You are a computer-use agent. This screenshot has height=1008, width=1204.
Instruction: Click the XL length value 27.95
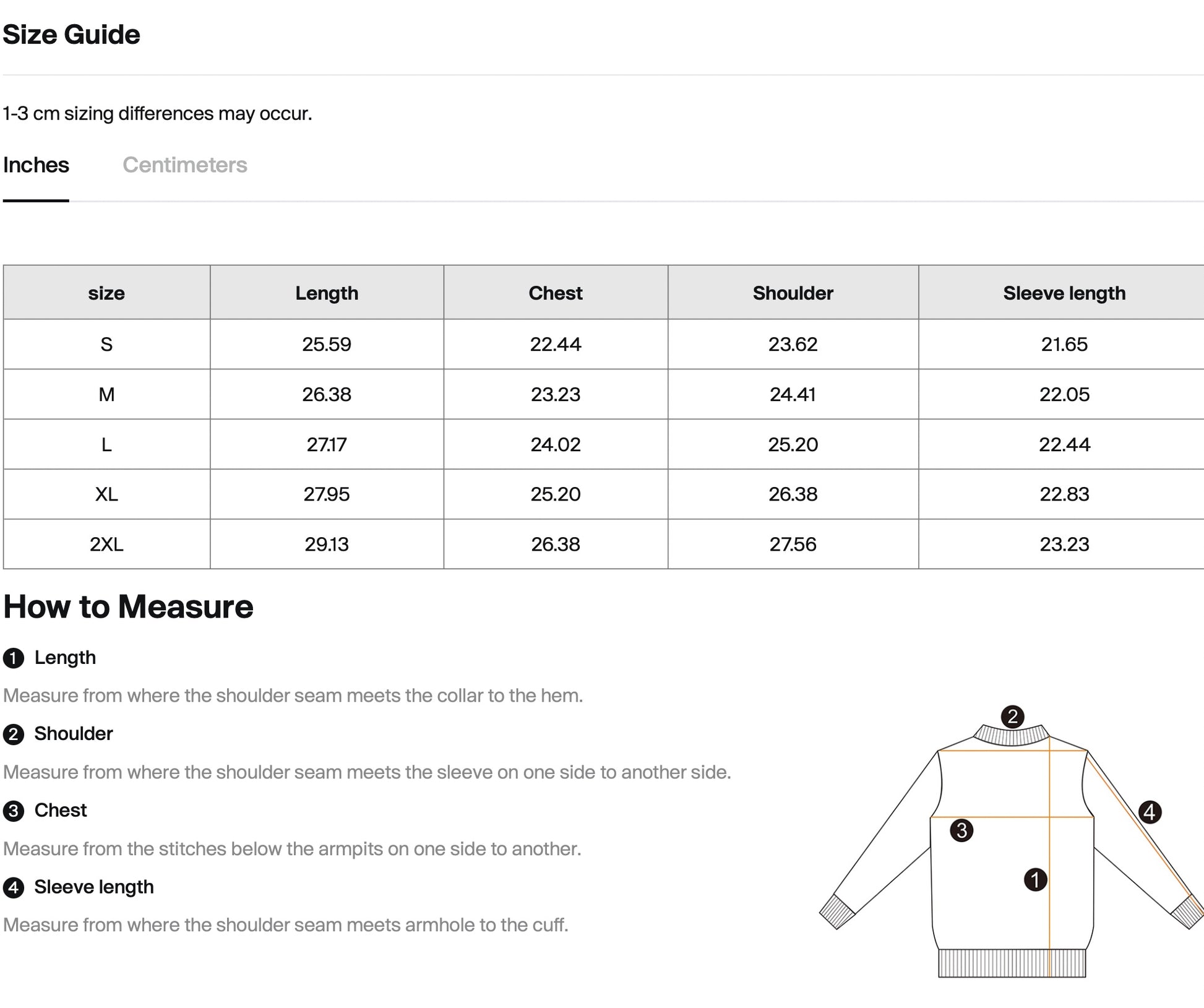click(x=326, y=494)
